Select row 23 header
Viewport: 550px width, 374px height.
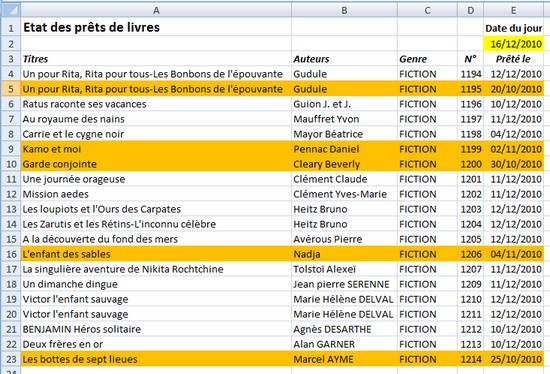click(11, 359)
